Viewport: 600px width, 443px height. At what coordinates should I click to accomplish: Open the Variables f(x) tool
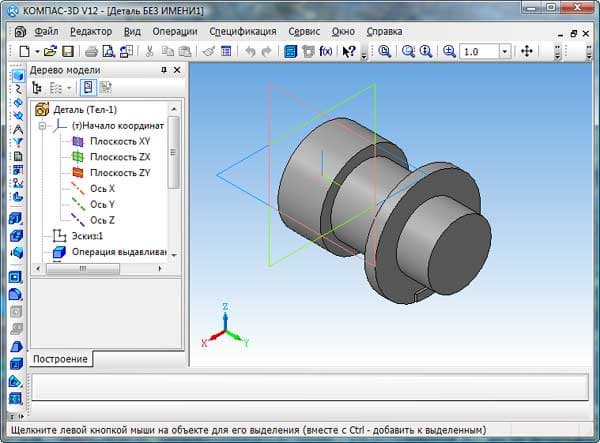[326, 51]
